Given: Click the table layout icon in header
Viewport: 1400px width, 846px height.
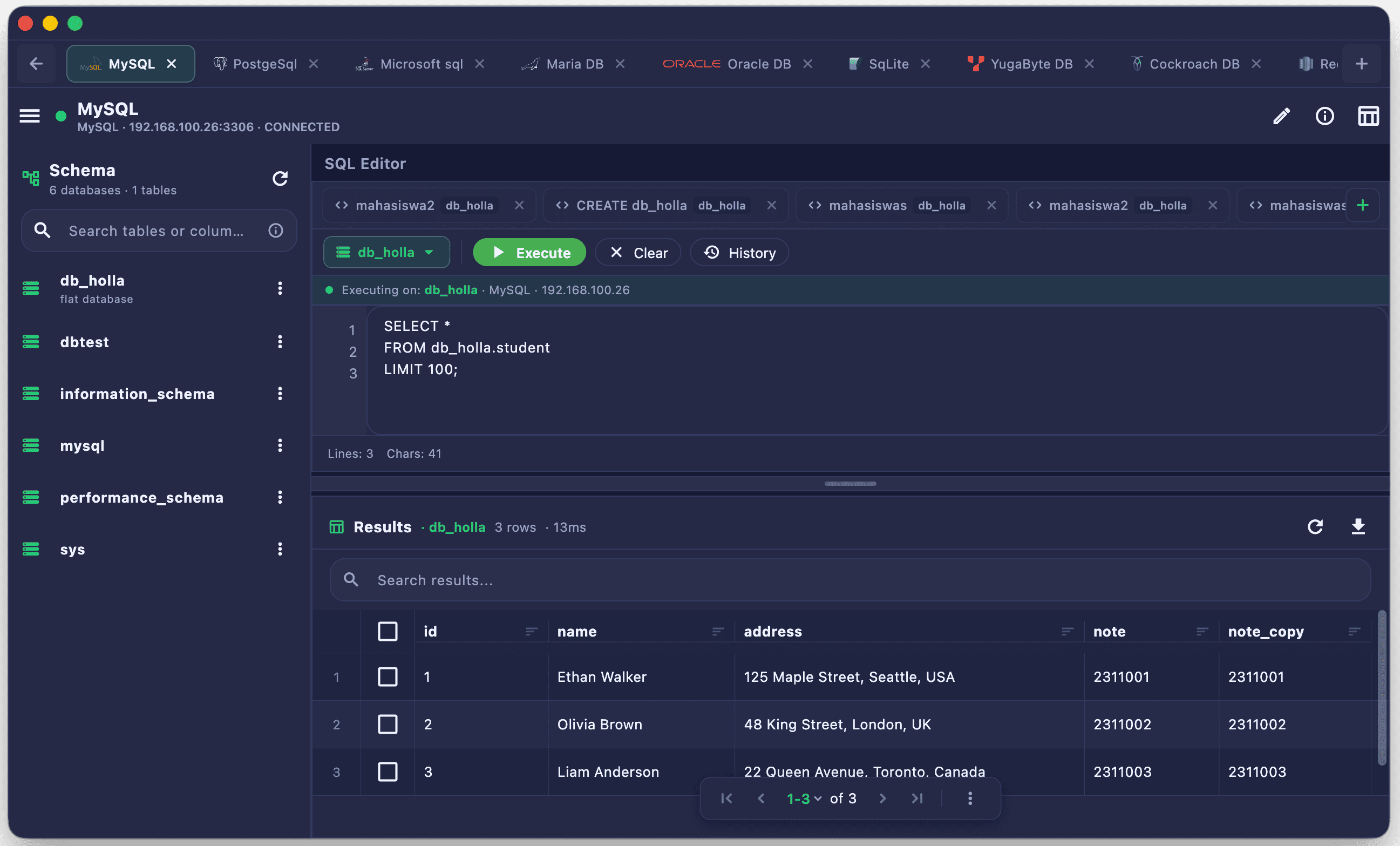Looking at the screenshot, I should [1368, 116].
